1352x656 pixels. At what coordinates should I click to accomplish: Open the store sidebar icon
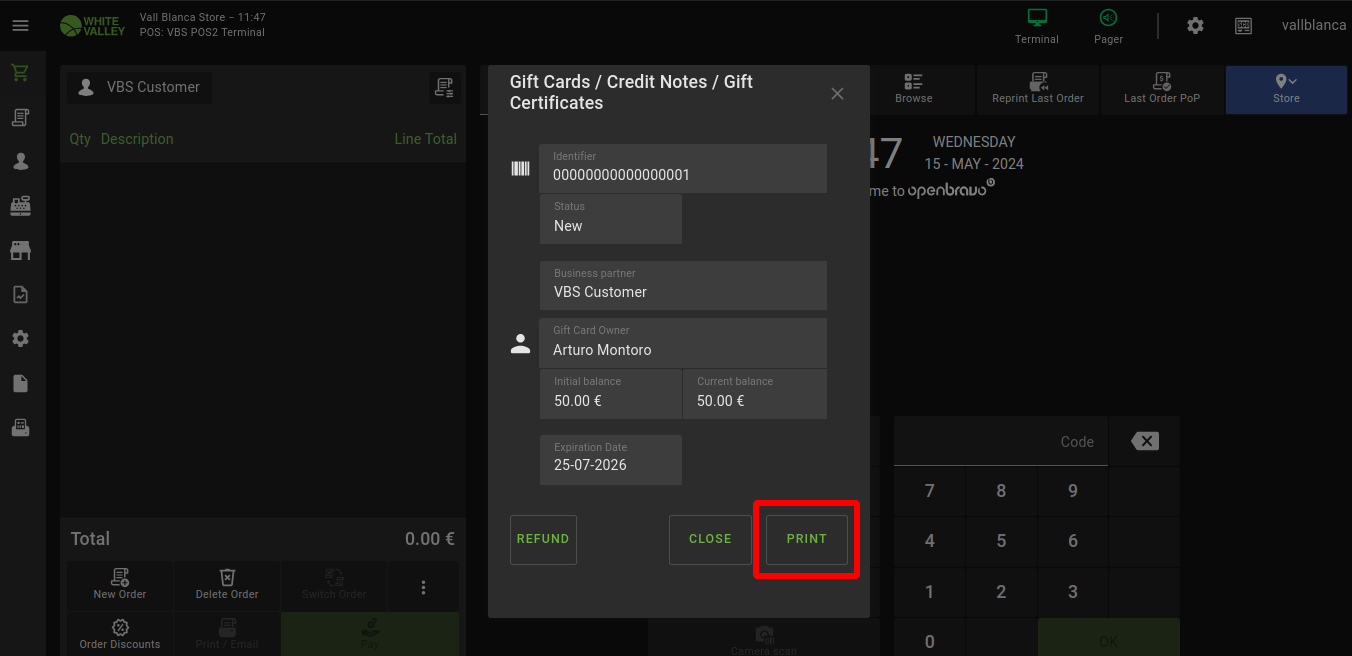[20, 250]
